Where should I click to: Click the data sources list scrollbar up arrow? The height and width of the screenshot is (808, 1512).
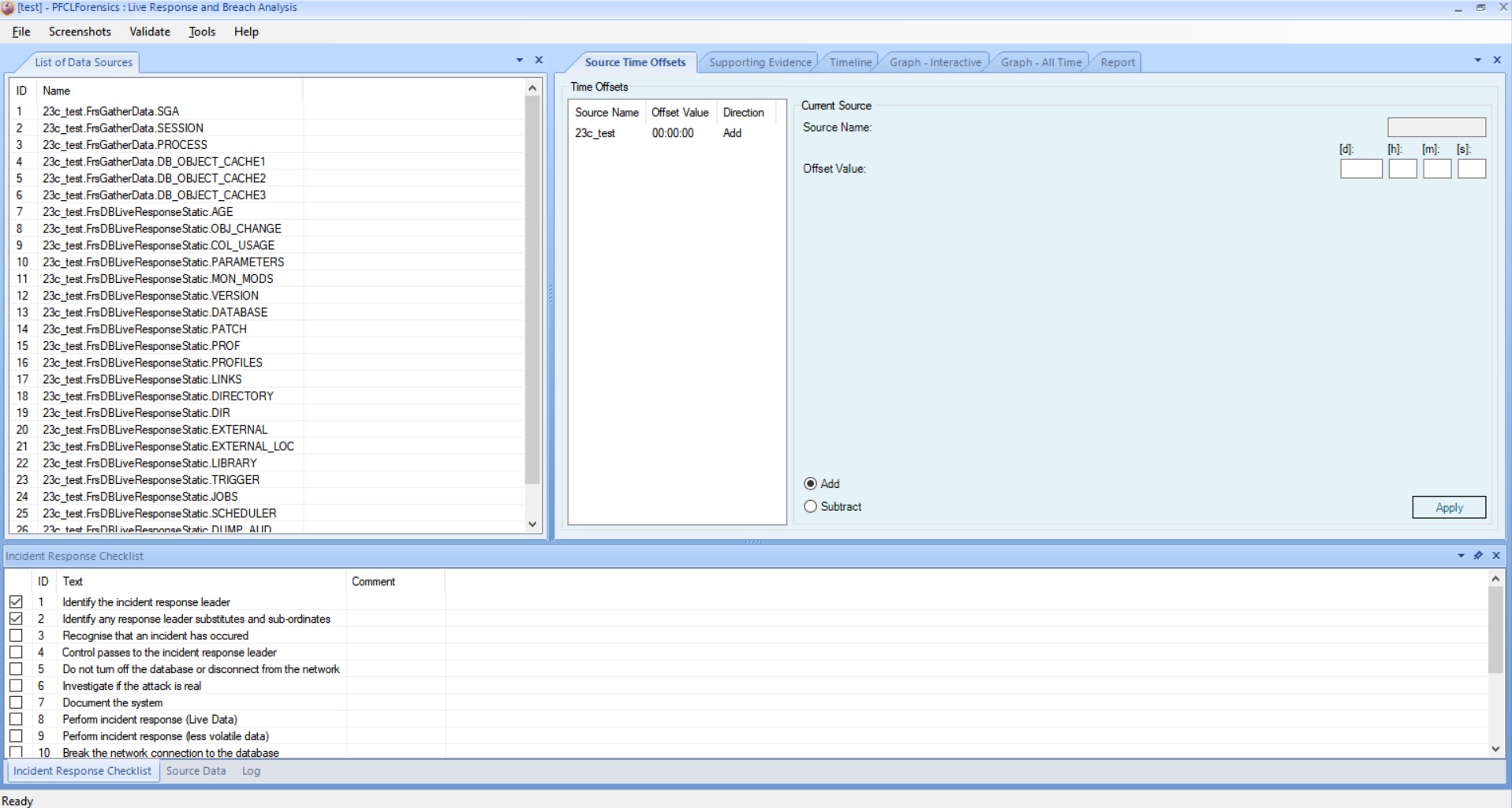pos(532,88)
